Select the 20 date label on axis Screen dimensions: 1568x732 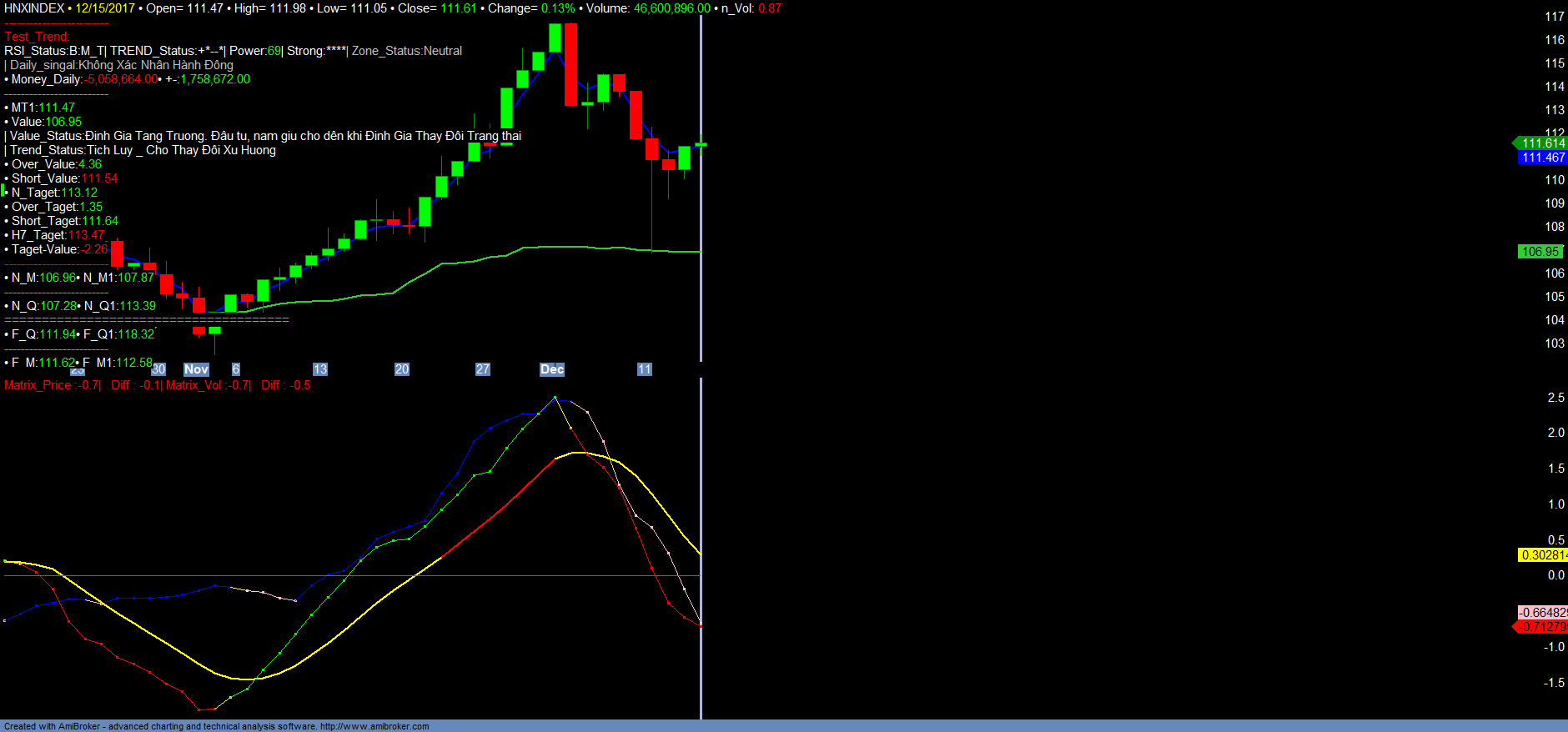pos(402,369)
